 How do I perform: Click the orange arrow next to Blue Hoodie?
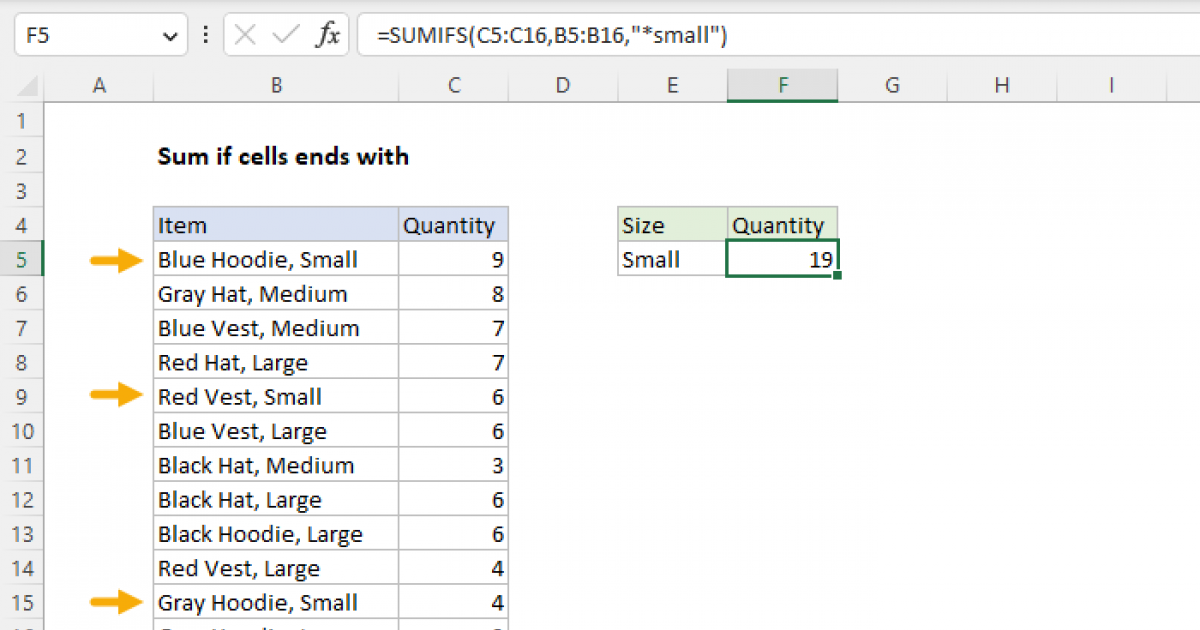pyautogui.click(x=117, y=261)
